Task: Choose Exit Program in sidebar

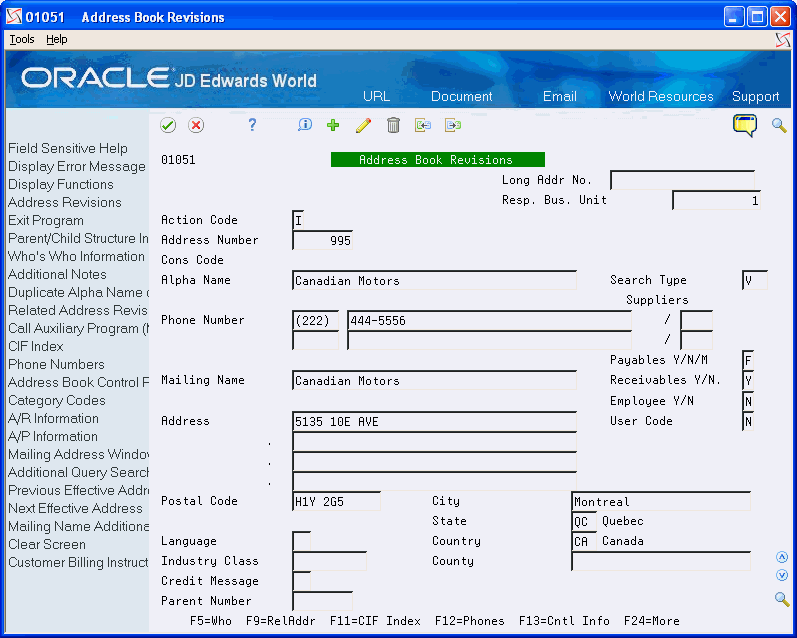Action: (46, 221)
